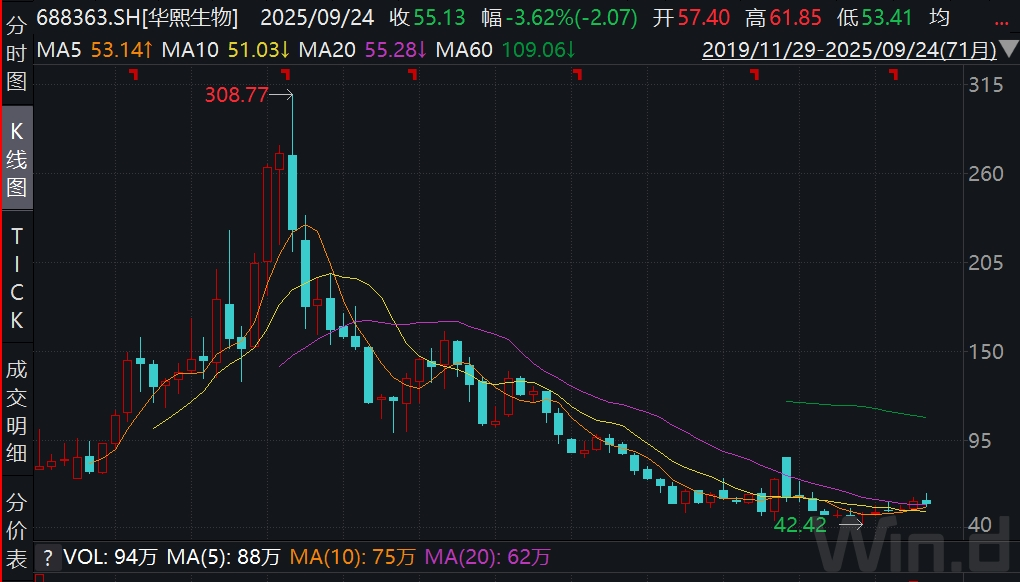Viewport: 1020px width, 582px height.
Task: Click the MA5 53.14 indicator value
Action: (x=95, y=49)
